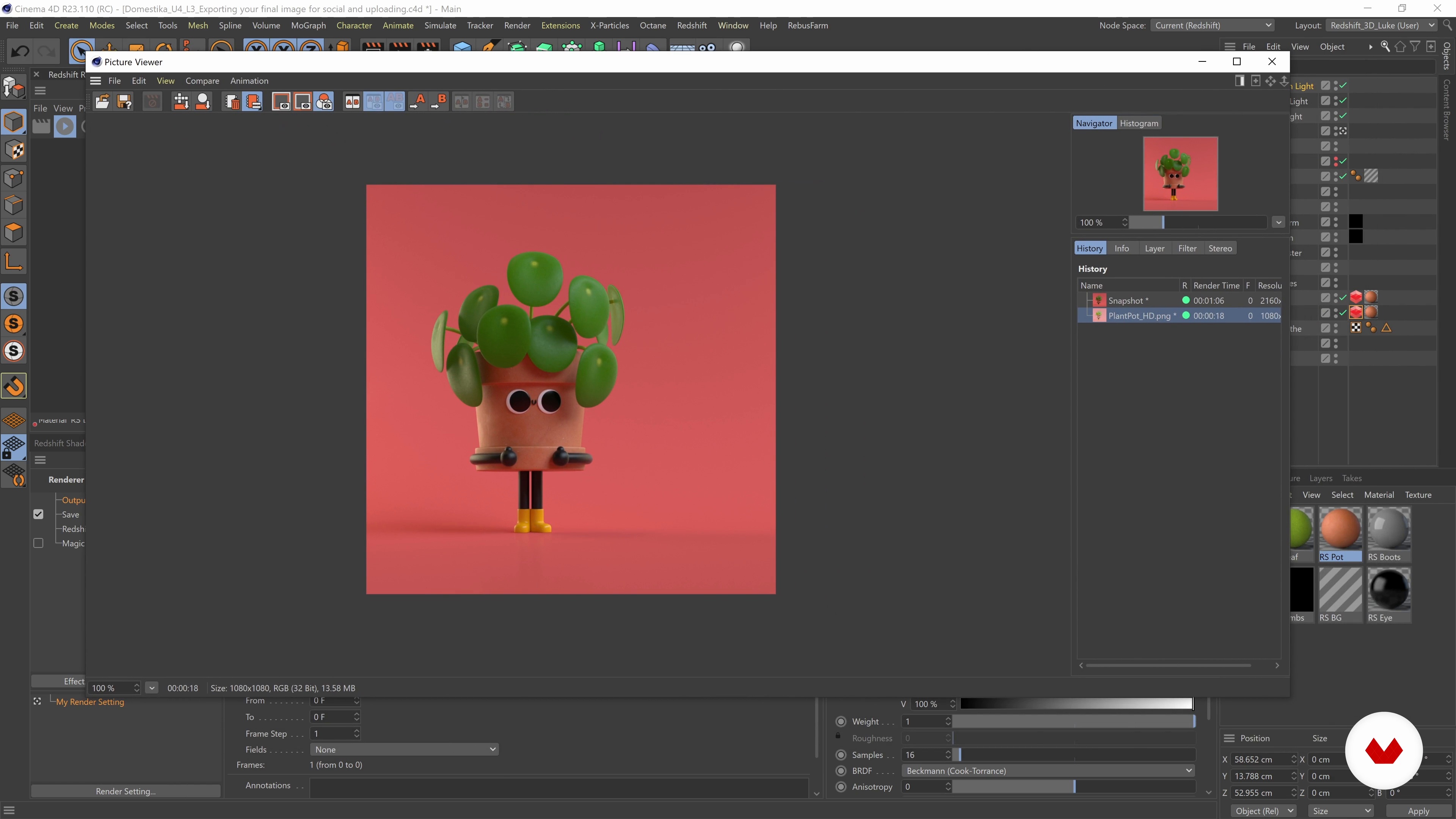This screenshot has height=819, width=1456.
Task: Select Polygons mode icon in left palette
Action: coord(14,232)
